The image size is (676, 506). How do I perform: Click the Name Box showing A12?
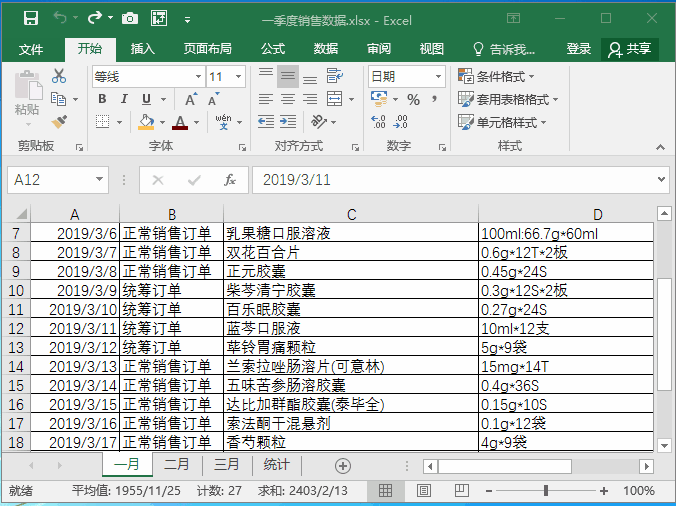50,180
